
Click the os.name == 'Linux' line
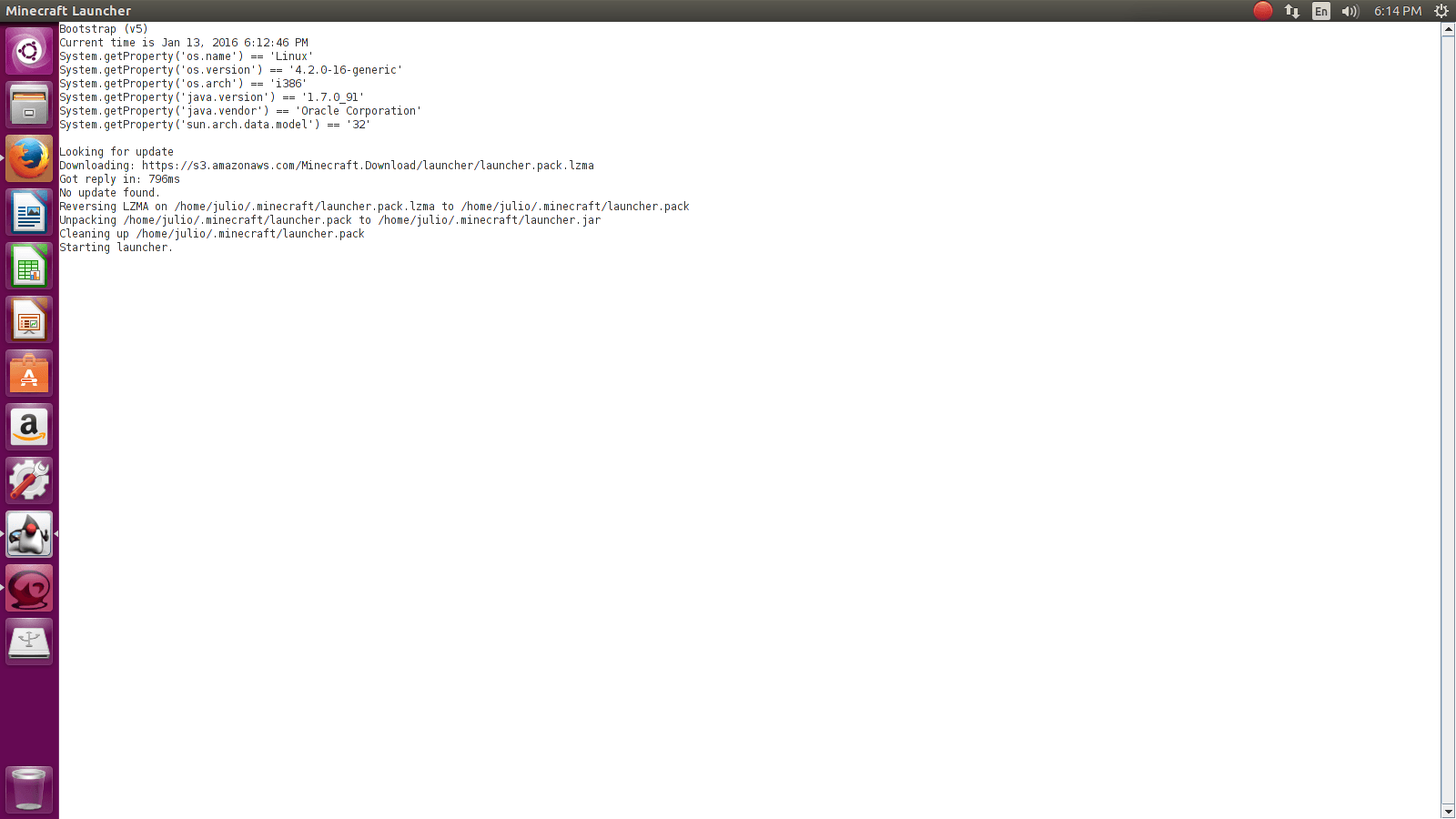click(187, 56)
